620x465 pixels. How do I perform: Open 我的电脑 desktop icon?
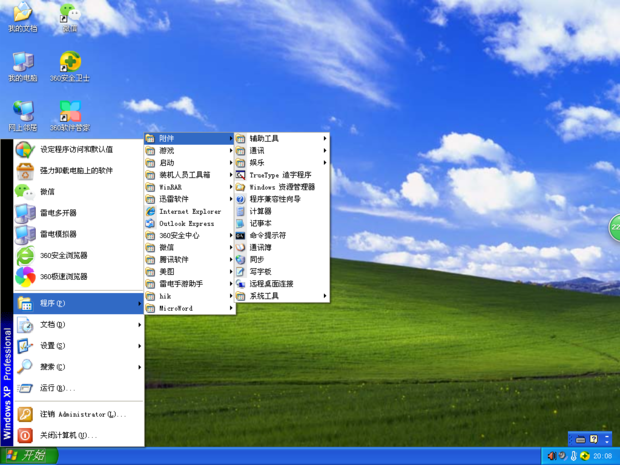click(23, 66)
